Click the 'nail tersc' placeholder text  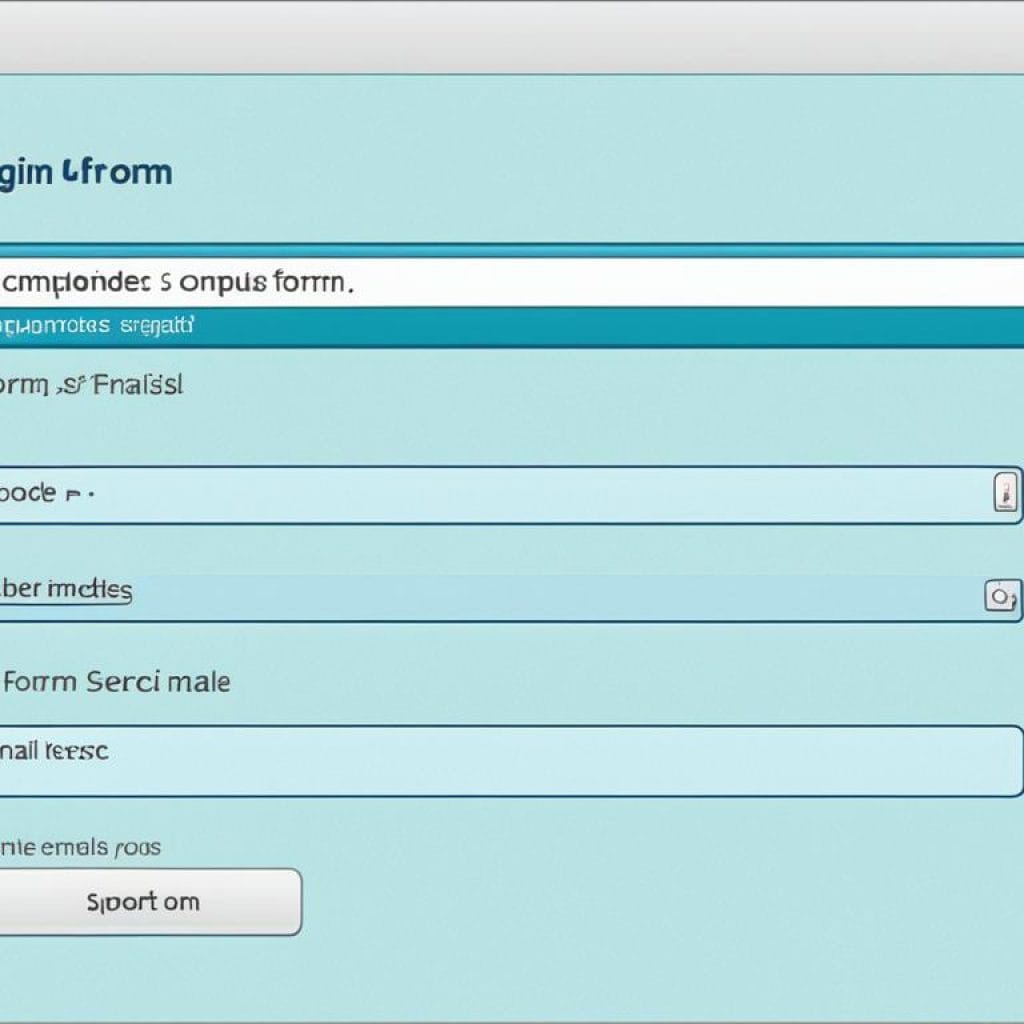pos(54,750)
